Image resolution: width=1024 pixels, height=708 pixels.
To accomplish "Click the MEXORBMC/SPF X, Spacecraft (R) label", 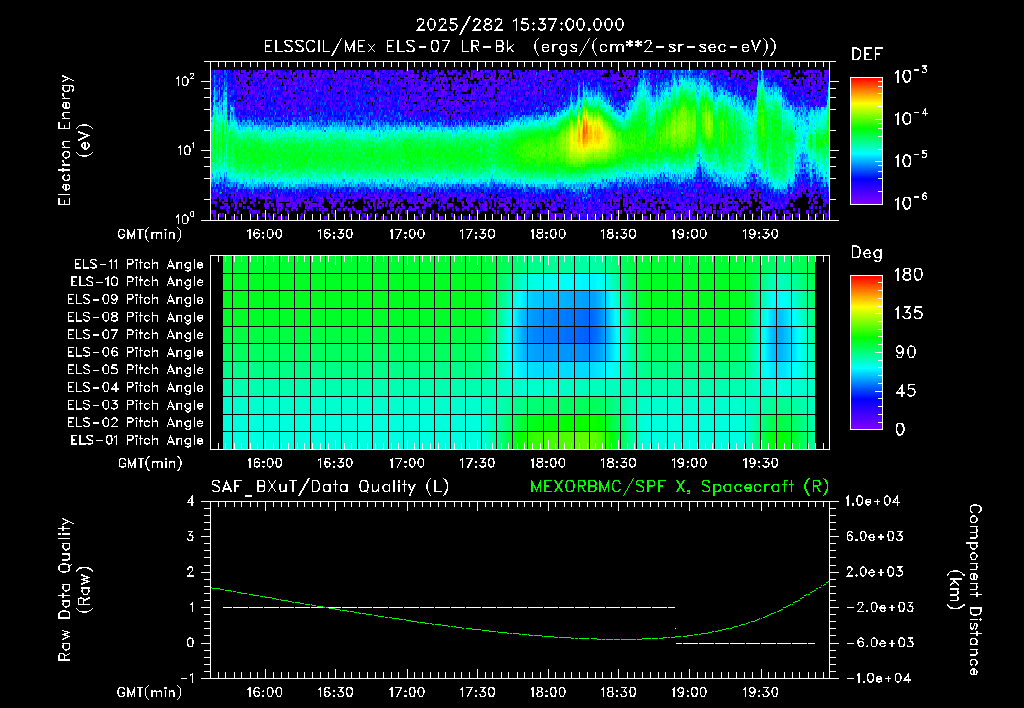I will tap(679, 487).
